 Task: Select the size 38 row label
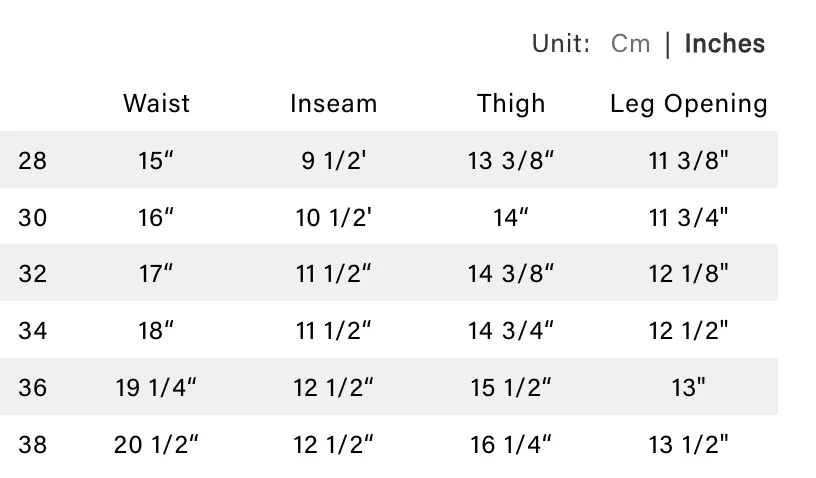(32, 445)
